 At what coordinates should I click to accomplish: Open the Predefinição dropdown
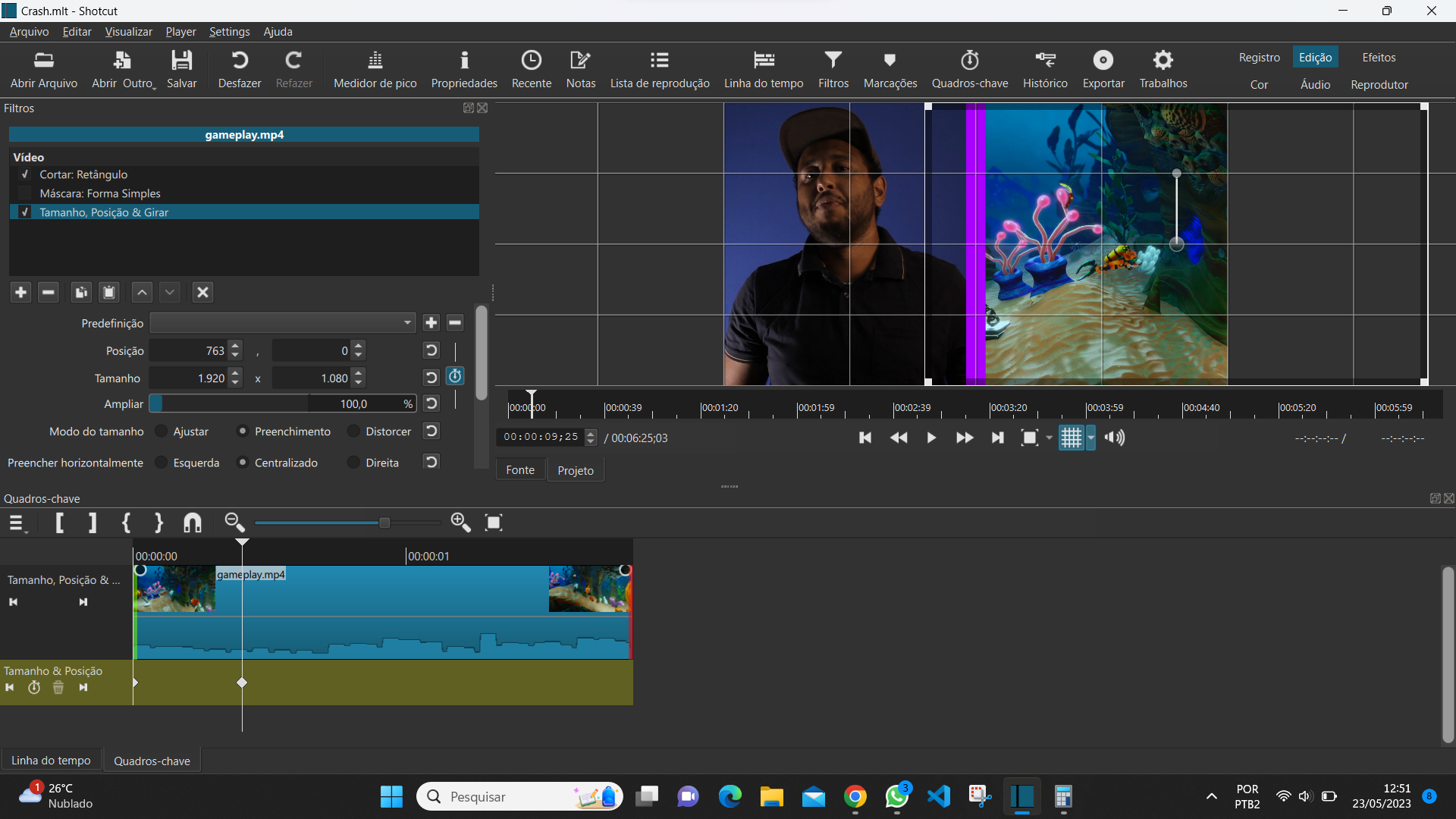click(x=283, y=323)
